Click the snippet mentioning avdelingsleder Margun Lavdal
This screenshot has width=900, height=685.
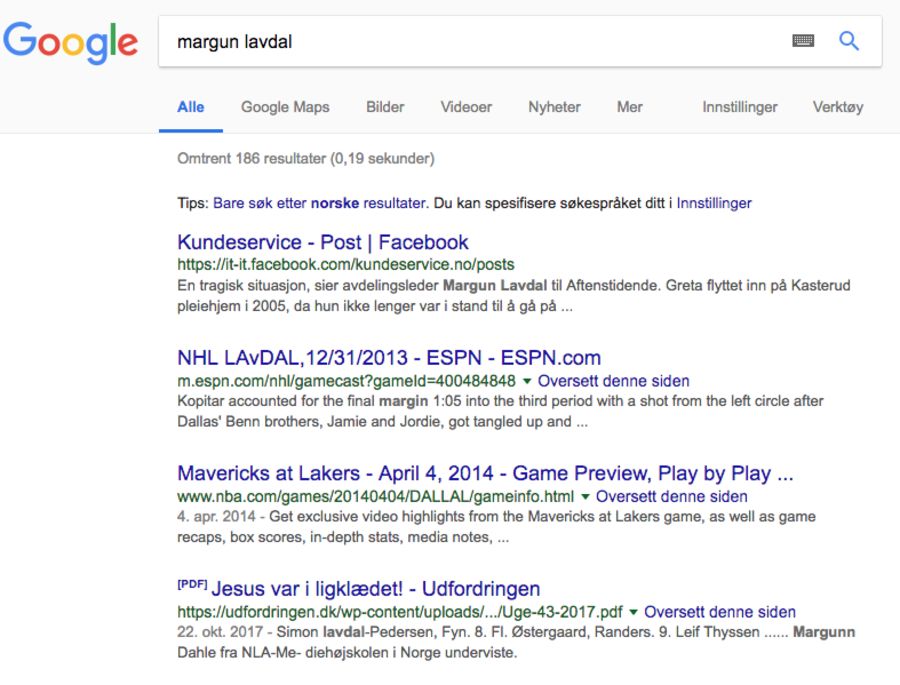tap(514, 296)
